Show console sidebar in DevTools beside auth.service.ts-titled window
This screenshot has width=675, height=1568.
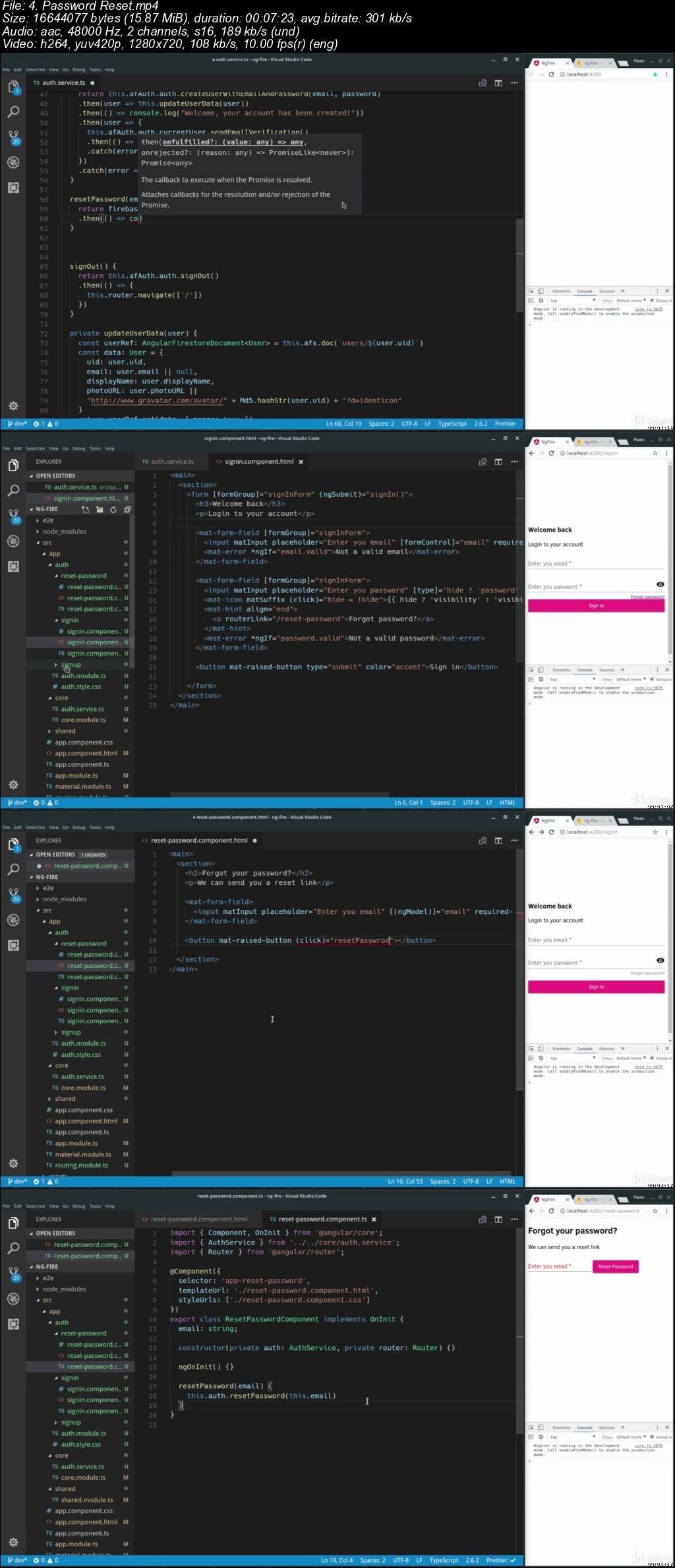(x=531, y=300)
